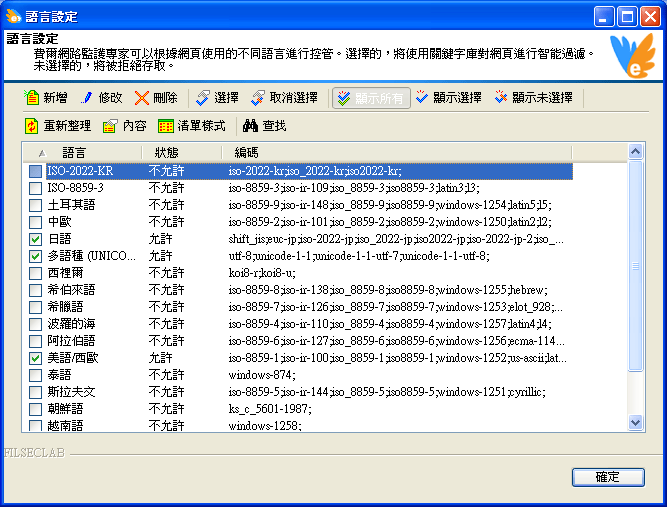The width and height of the screenshot is (667, 507).
Task: Open 內容 (Properties) from the toolbar
Action: pos(111,126)
